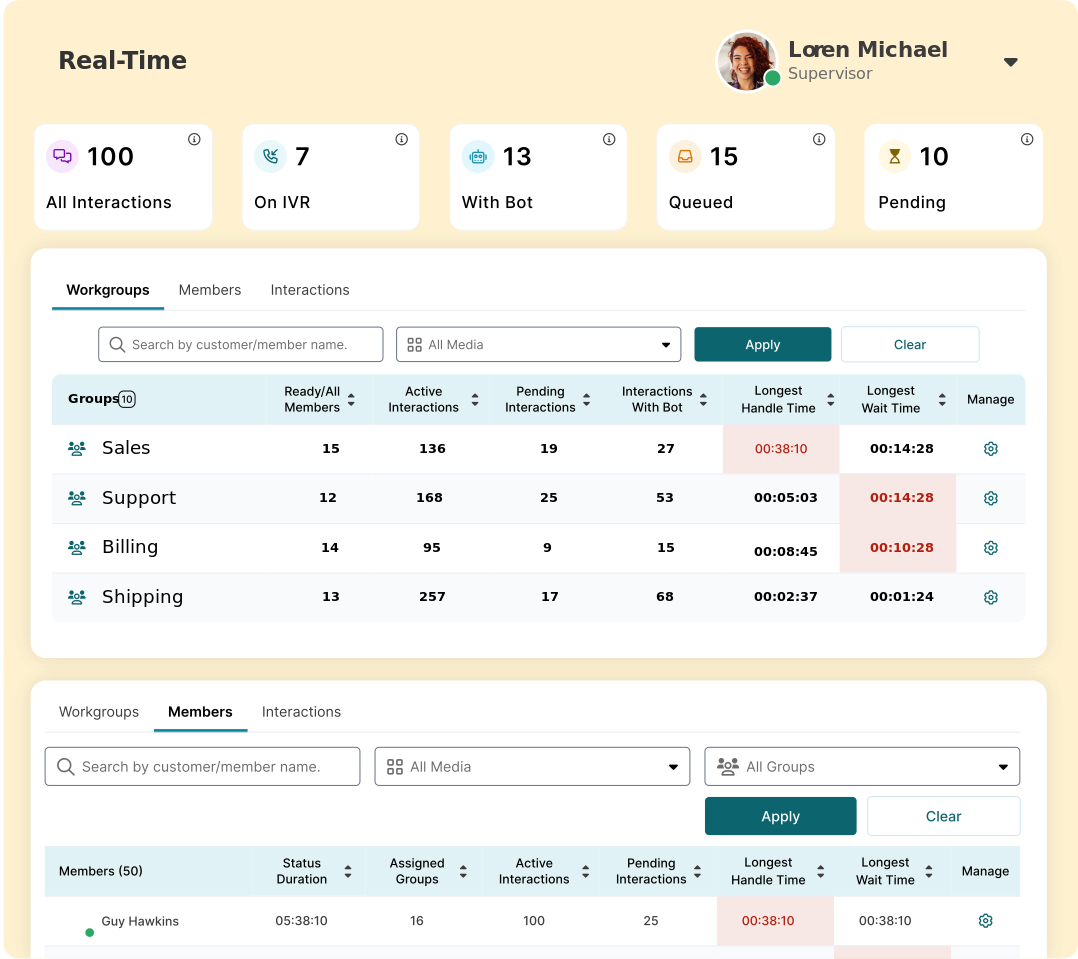Open Manage settings gear for Support row
This screenshot has height=959, width=1078.
990,498
